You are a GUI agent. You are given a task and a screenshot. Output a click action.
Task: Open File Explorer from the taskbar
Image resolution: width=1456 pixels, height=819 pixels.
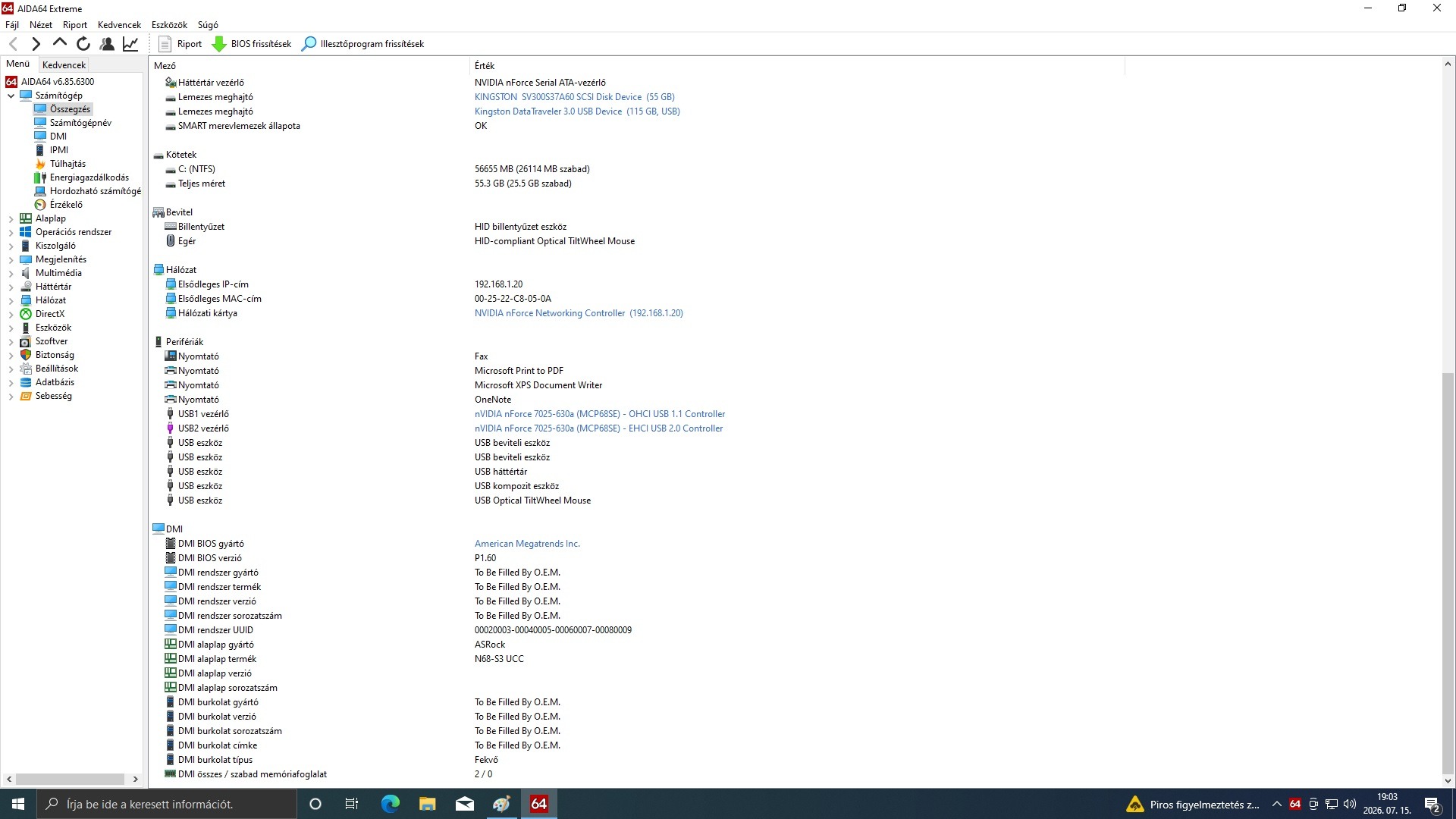[427, 804]
